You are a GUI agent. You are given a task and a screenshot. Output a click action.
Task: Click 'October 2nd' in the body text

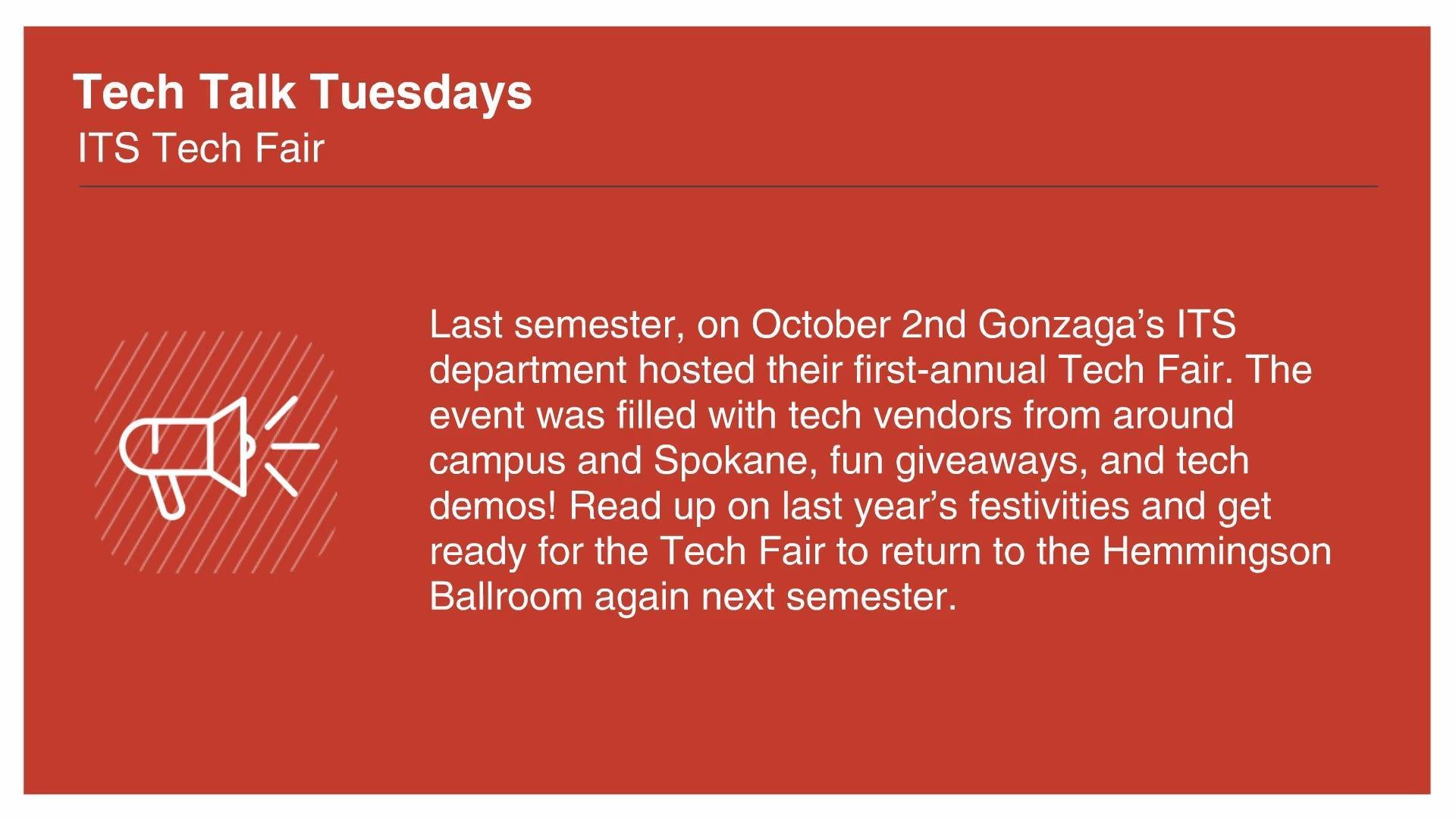[858, 325]
